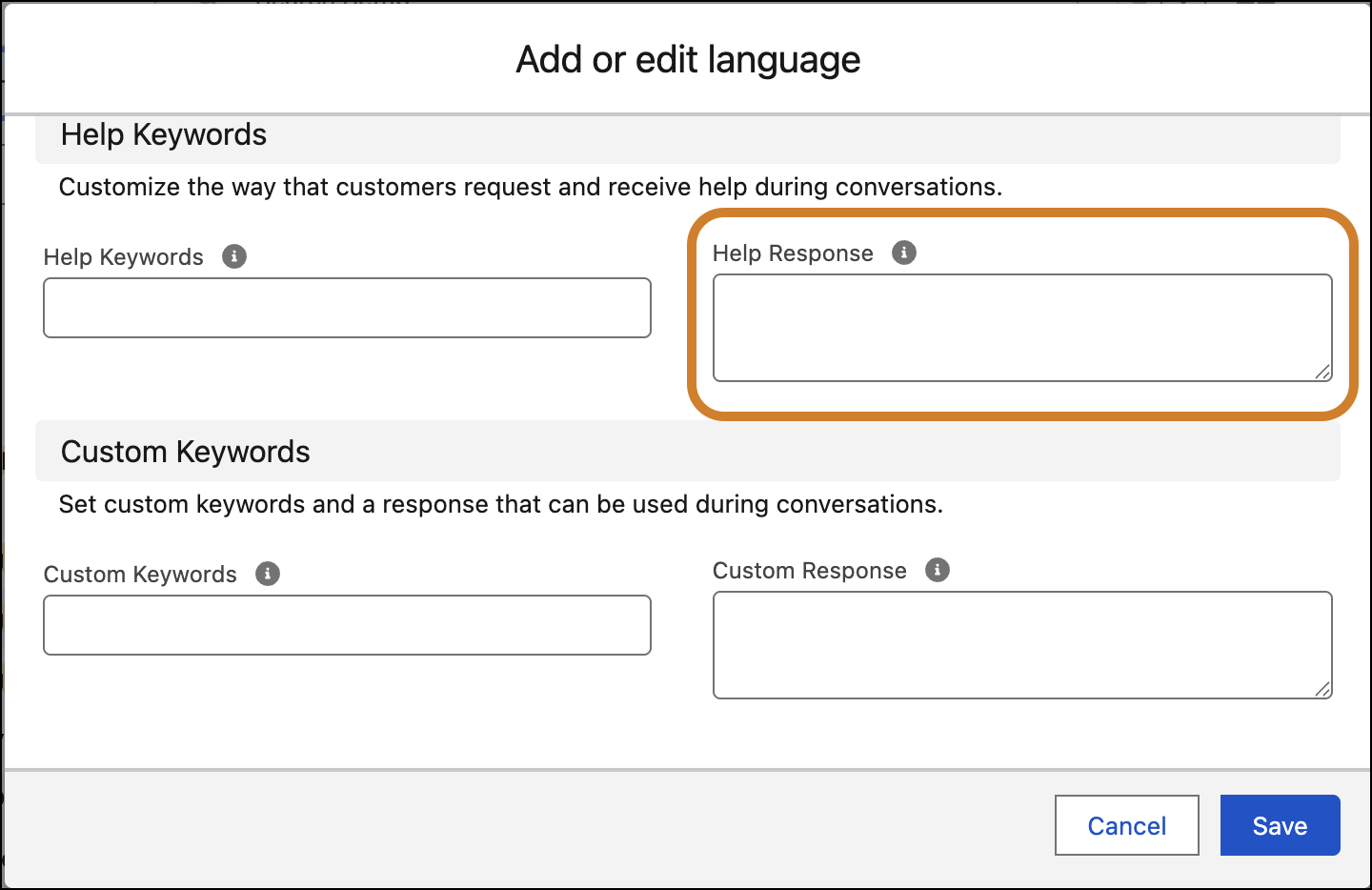Click the Custom Response resize handle
The image size is (1372, 890).
click(x=1322, y=689)
